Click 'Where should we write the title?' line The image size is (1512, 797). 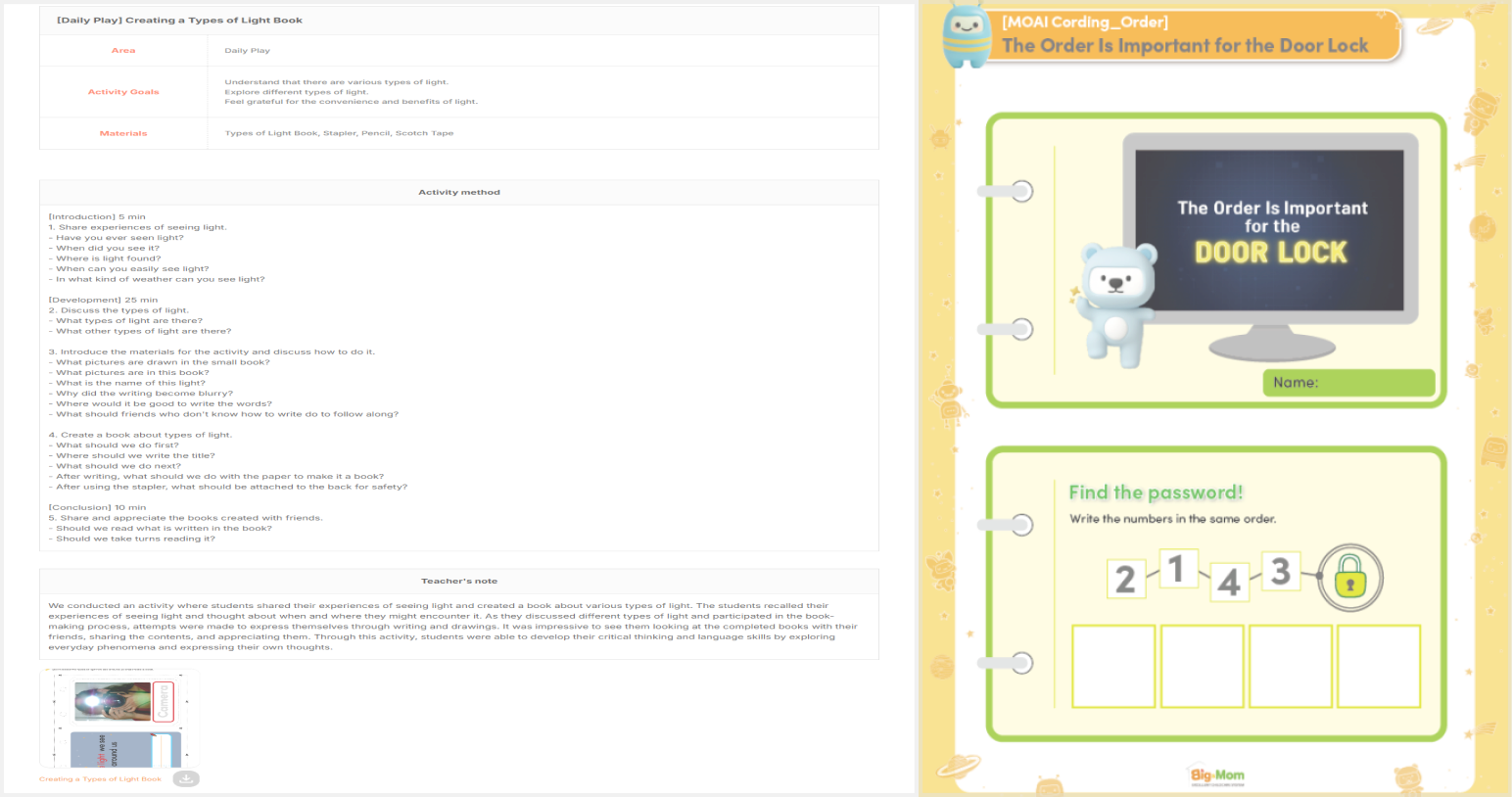click(x=132, y=456)
